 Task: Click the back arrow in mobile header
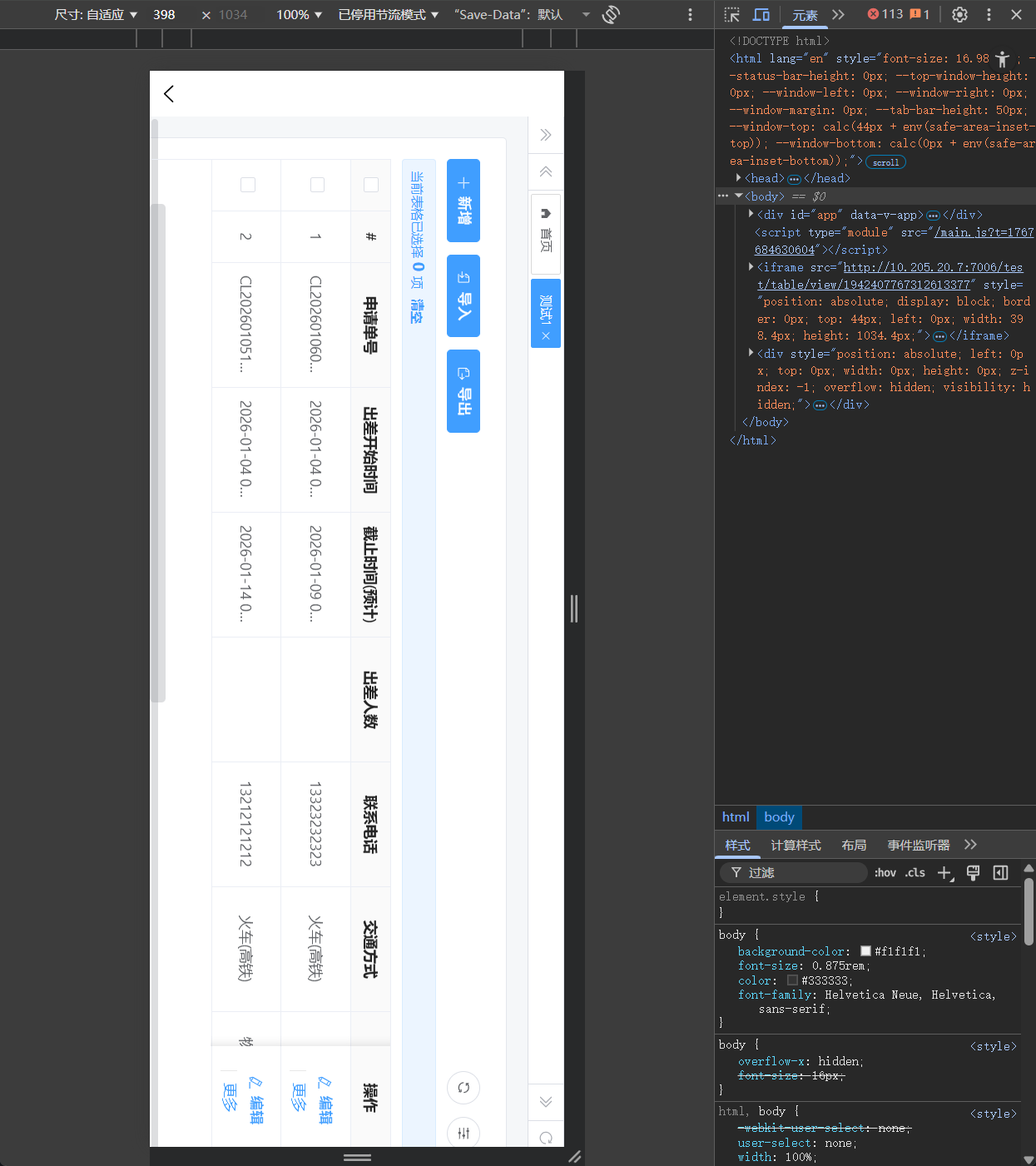[169, 94]
